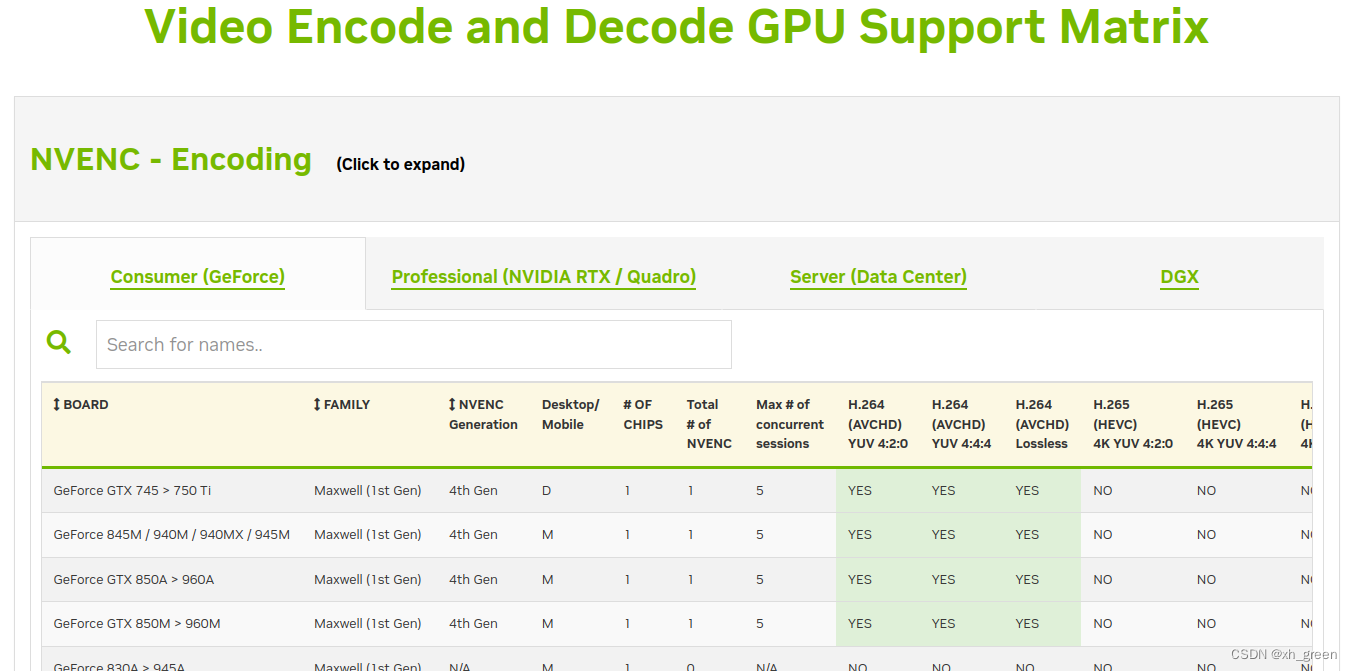Click the 'Total # of NVENC' header
The width and height of the screenshot is (1352, 671).
pos(709,424)
